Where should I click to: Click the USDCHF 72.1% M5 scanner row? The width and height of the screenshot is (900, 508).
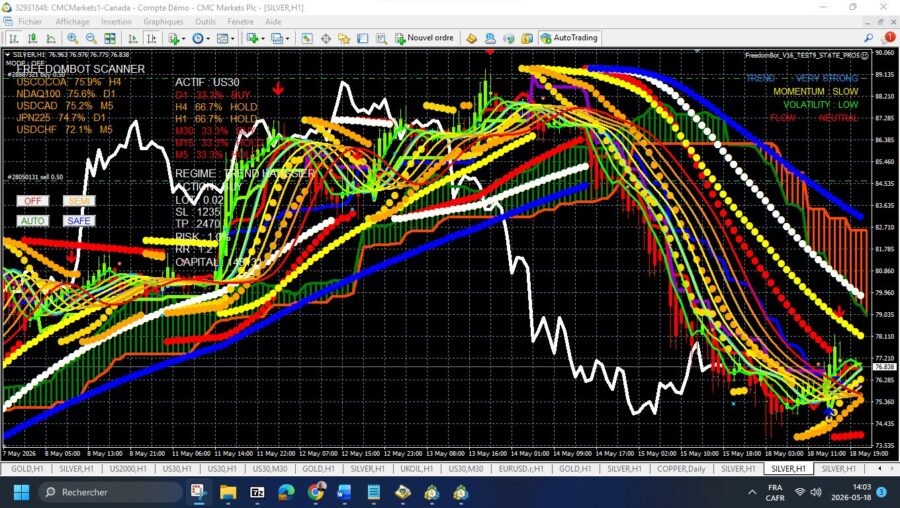[64, 130]
